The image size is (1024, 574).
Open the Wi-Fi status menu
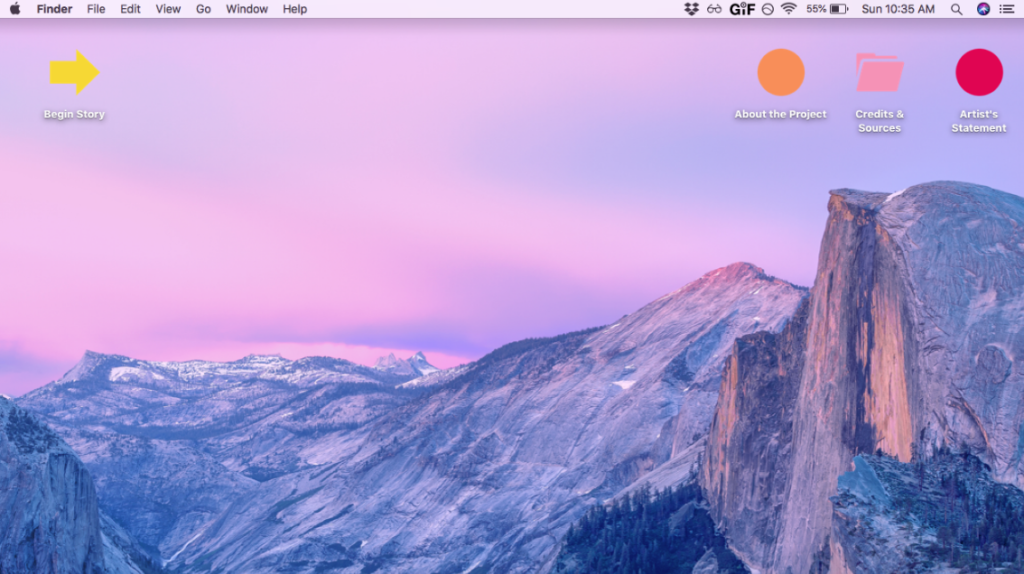[789, 9]
